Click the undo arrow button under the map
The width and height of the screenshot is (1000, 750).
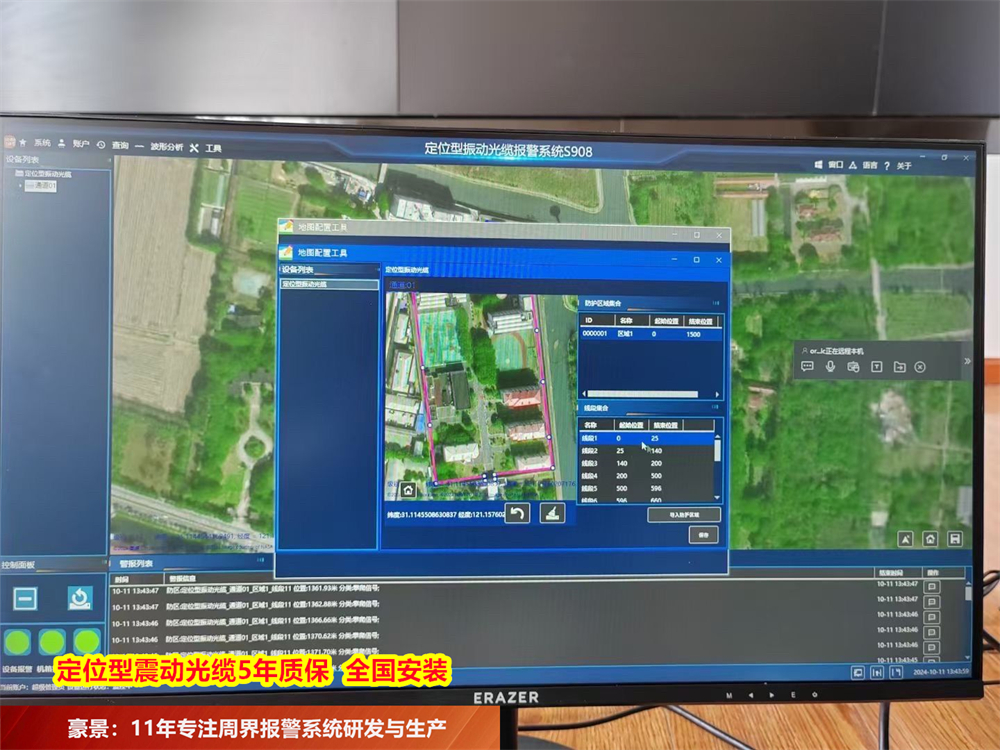[517, 513]
